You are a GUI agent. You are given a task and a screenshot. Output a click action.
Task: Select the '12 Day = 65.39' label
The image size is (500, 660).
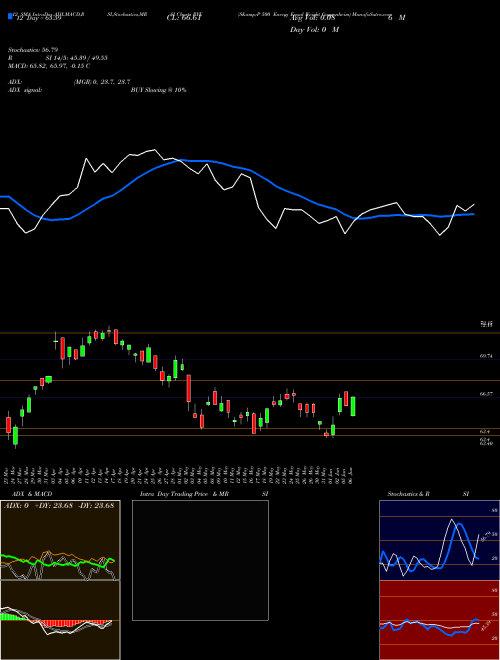click(39, 18)
